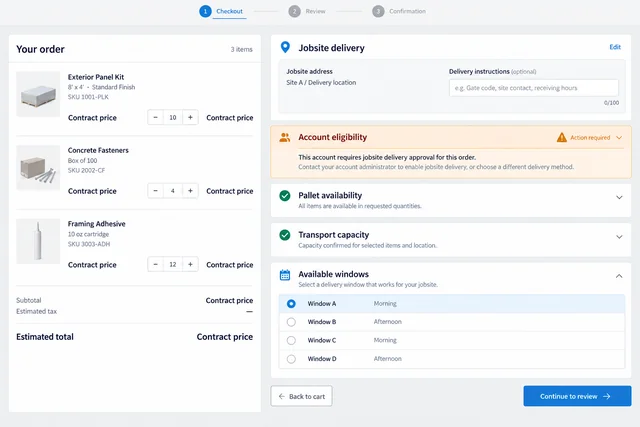Expand the Transport capacity section
The width and height of the screenshot is (640, 427).
point(619,237)
